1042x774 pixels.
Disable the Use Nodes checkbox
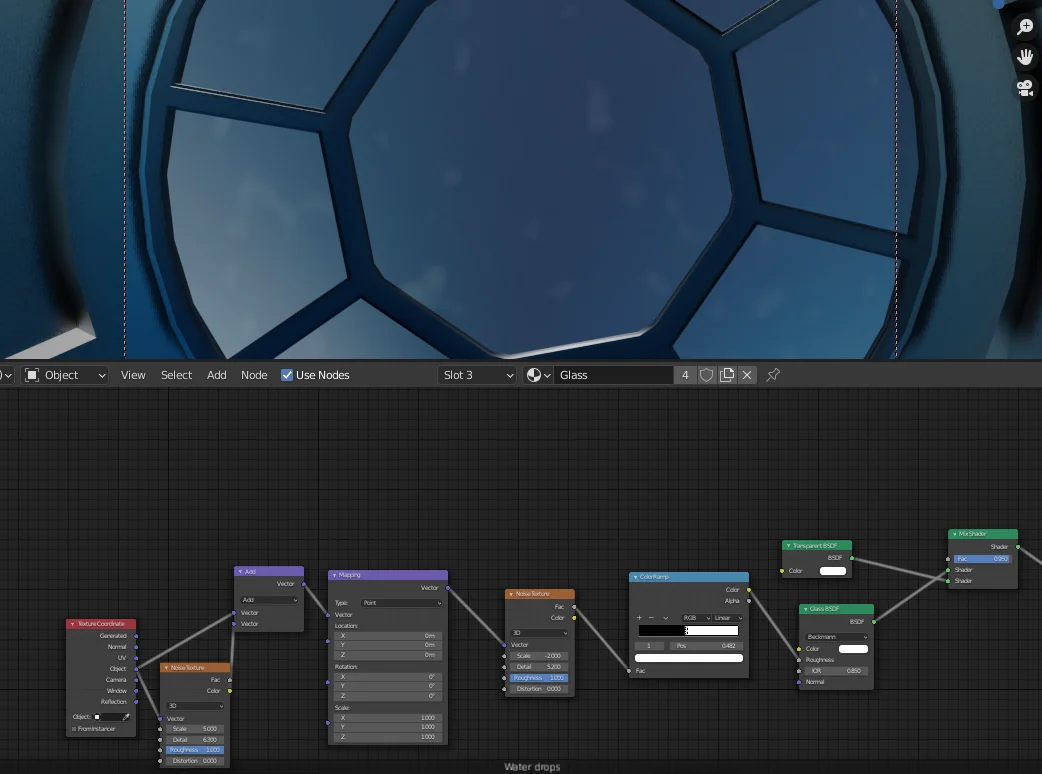pyautogui.click(x=287, y=375)
